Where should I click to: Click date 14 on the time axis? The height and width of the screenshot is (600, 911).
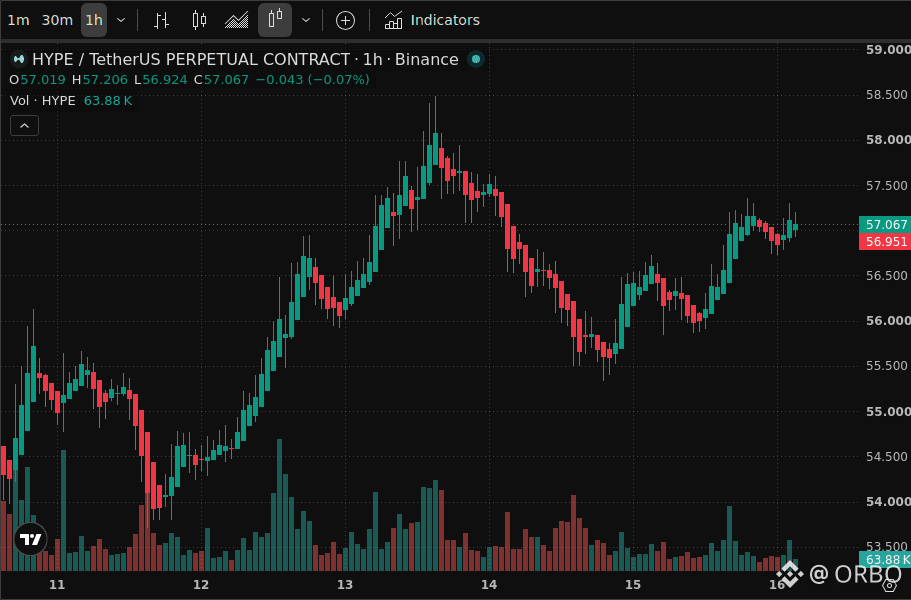point(489,584)
